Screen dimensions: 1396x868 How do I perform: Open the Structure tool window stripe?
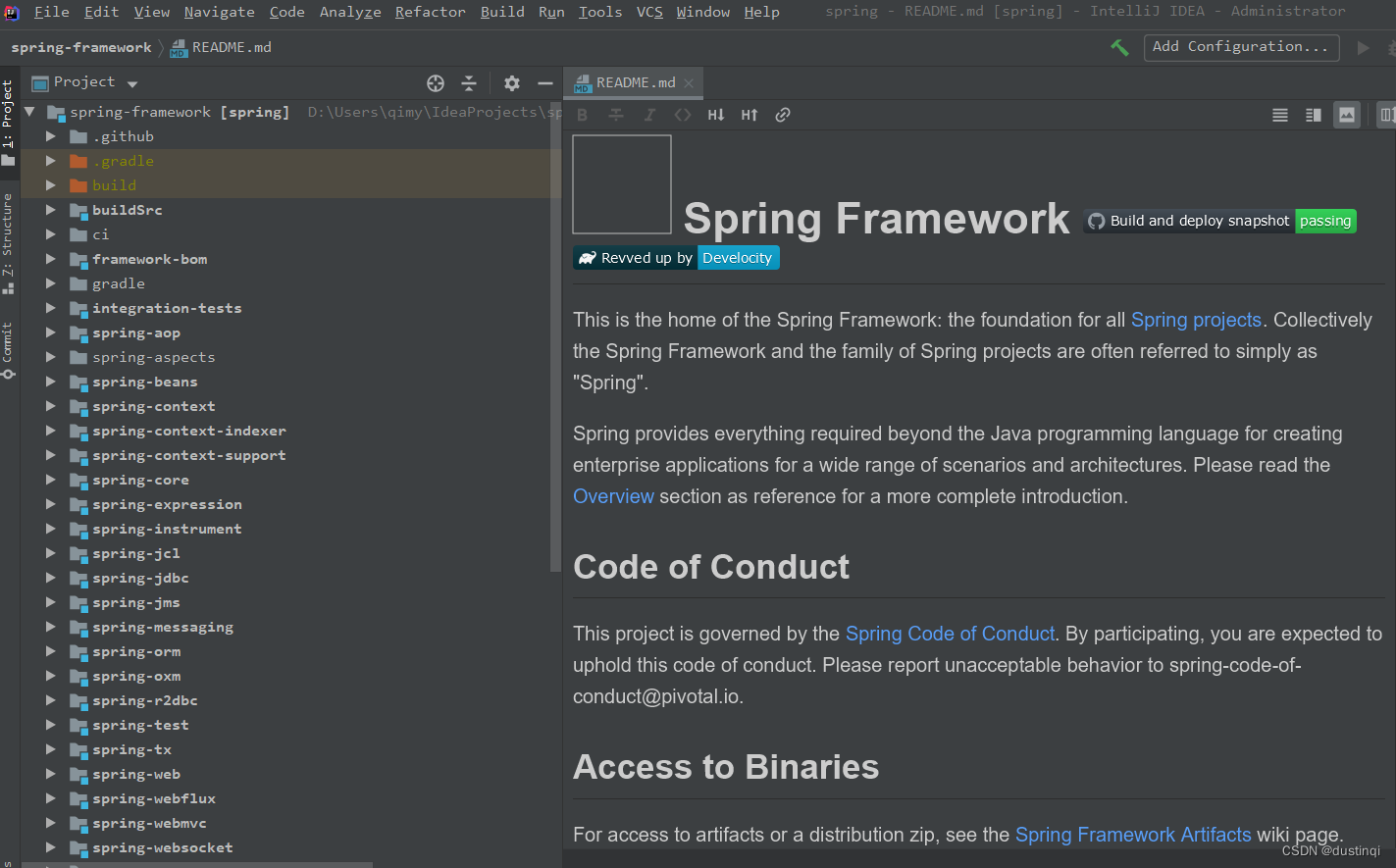coord(8,245)
